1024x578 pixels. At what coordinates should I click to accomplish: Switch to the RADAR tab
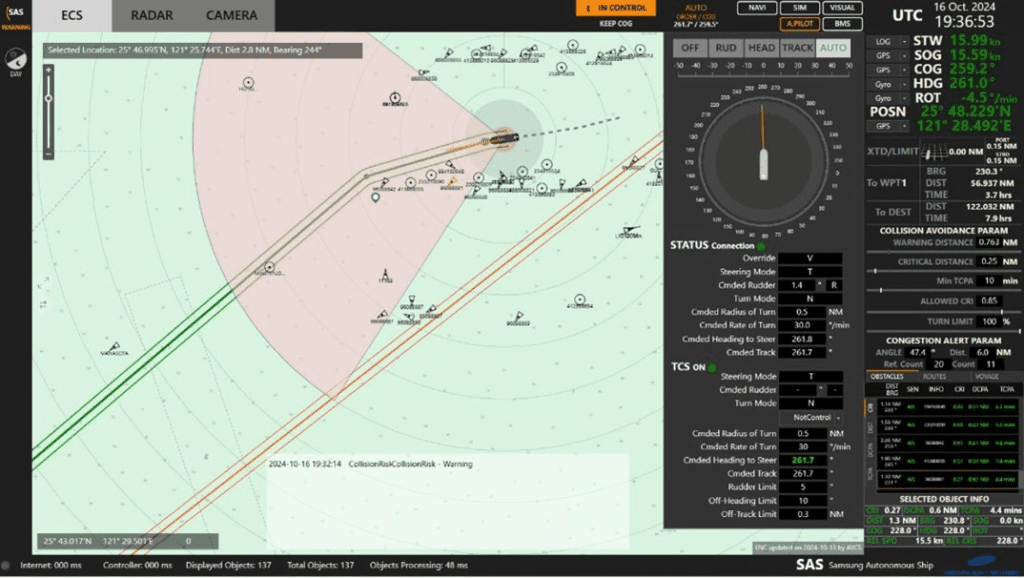click(152, 15)
